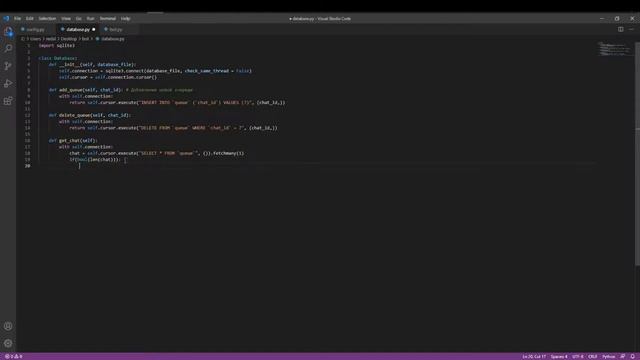Click the 'def get_chat(self)' line
The image size is (640, 360).
point(73,140)
